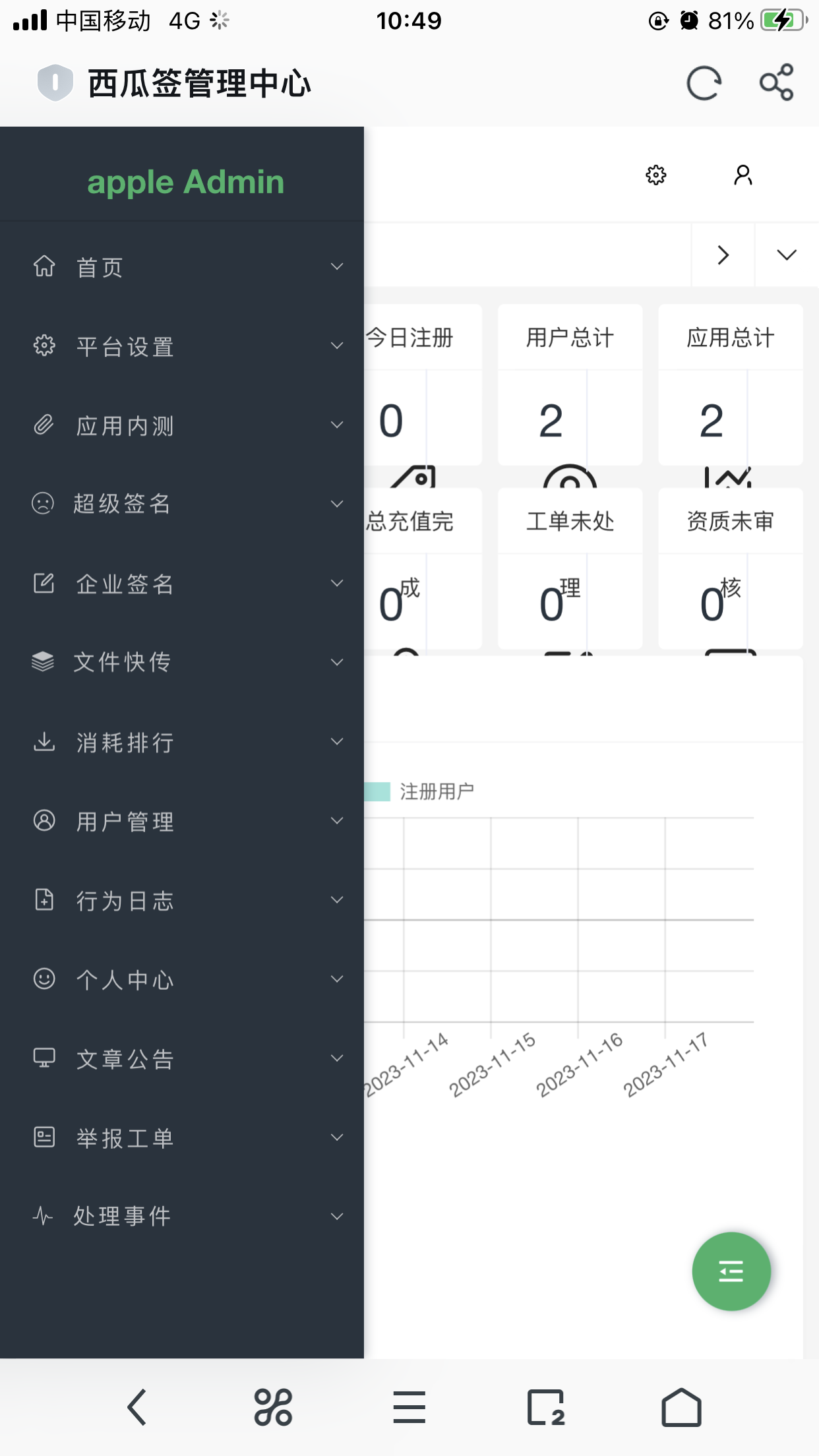Expand the 个人中心 menu chevron
The width and height of the screenshot is (819, 1456).
tap(337, 979)
